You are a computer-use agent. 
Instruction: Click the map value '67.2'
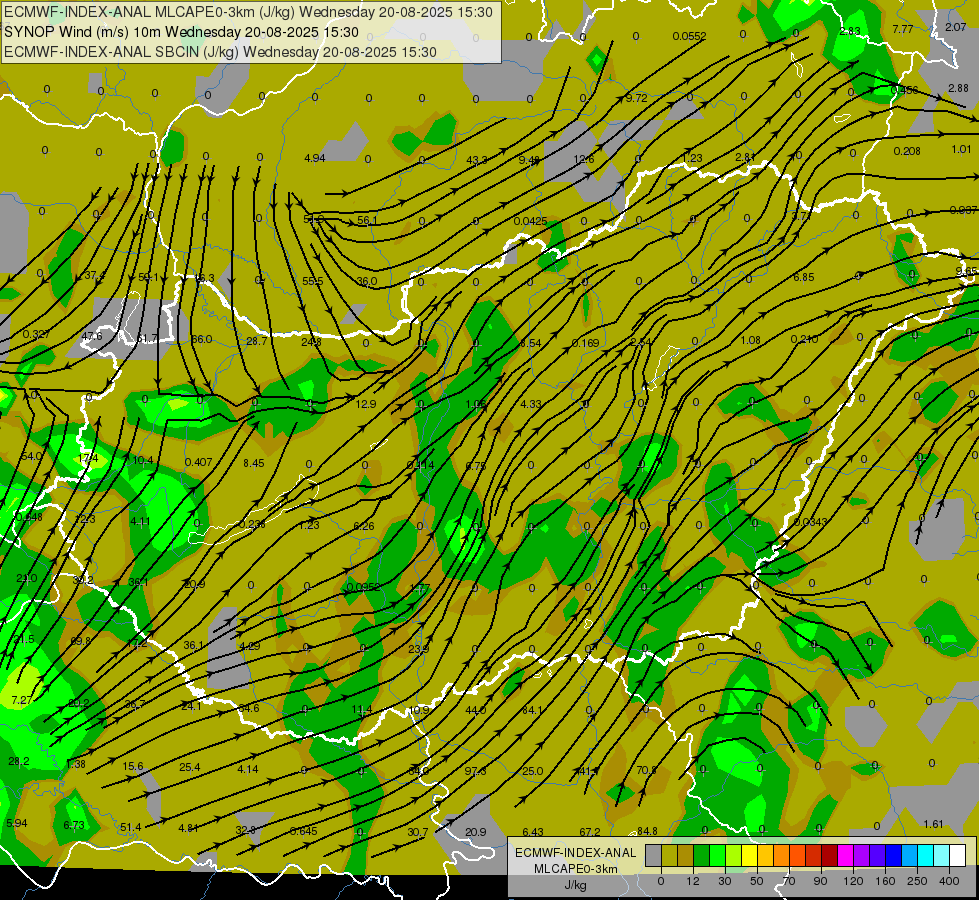(x=589, y=832)
